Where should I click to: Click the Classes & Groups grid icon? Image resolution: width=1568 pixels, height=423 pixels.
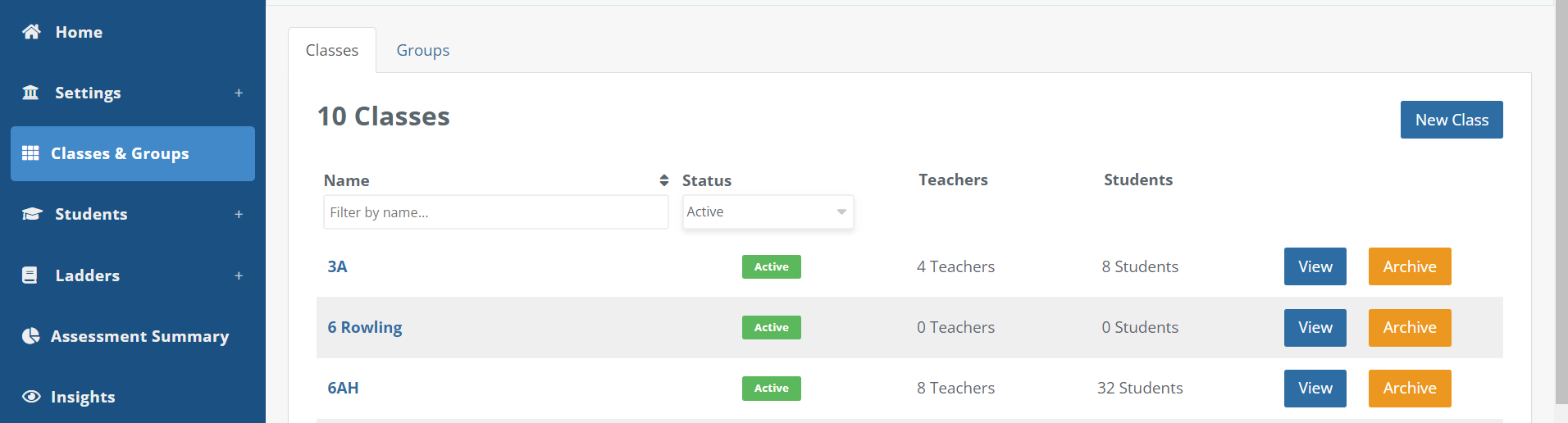point(30,153)
